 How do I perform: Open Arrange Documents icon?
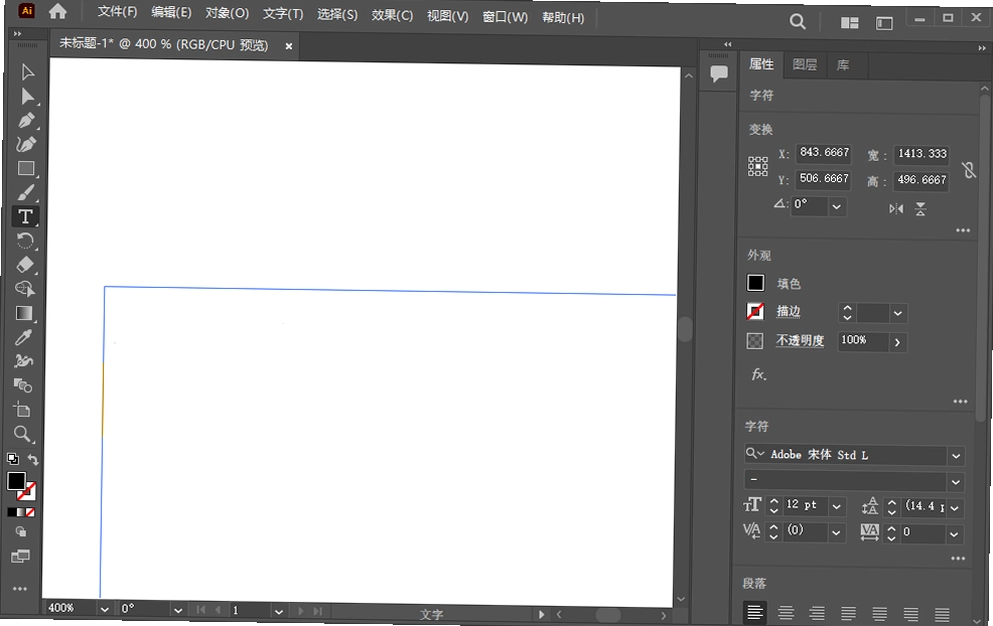point(849,23)
